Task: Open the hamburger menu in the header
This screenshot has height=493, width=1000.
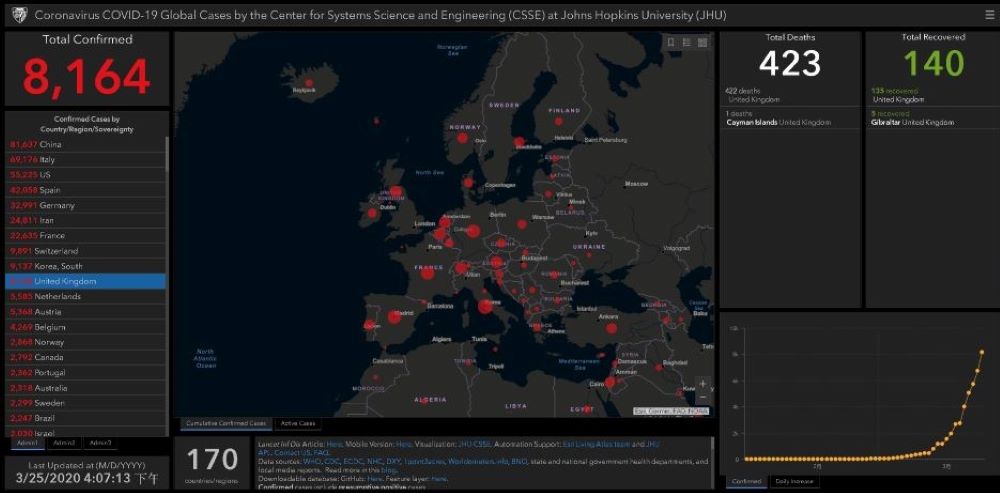Action: (x=989, y=15)
